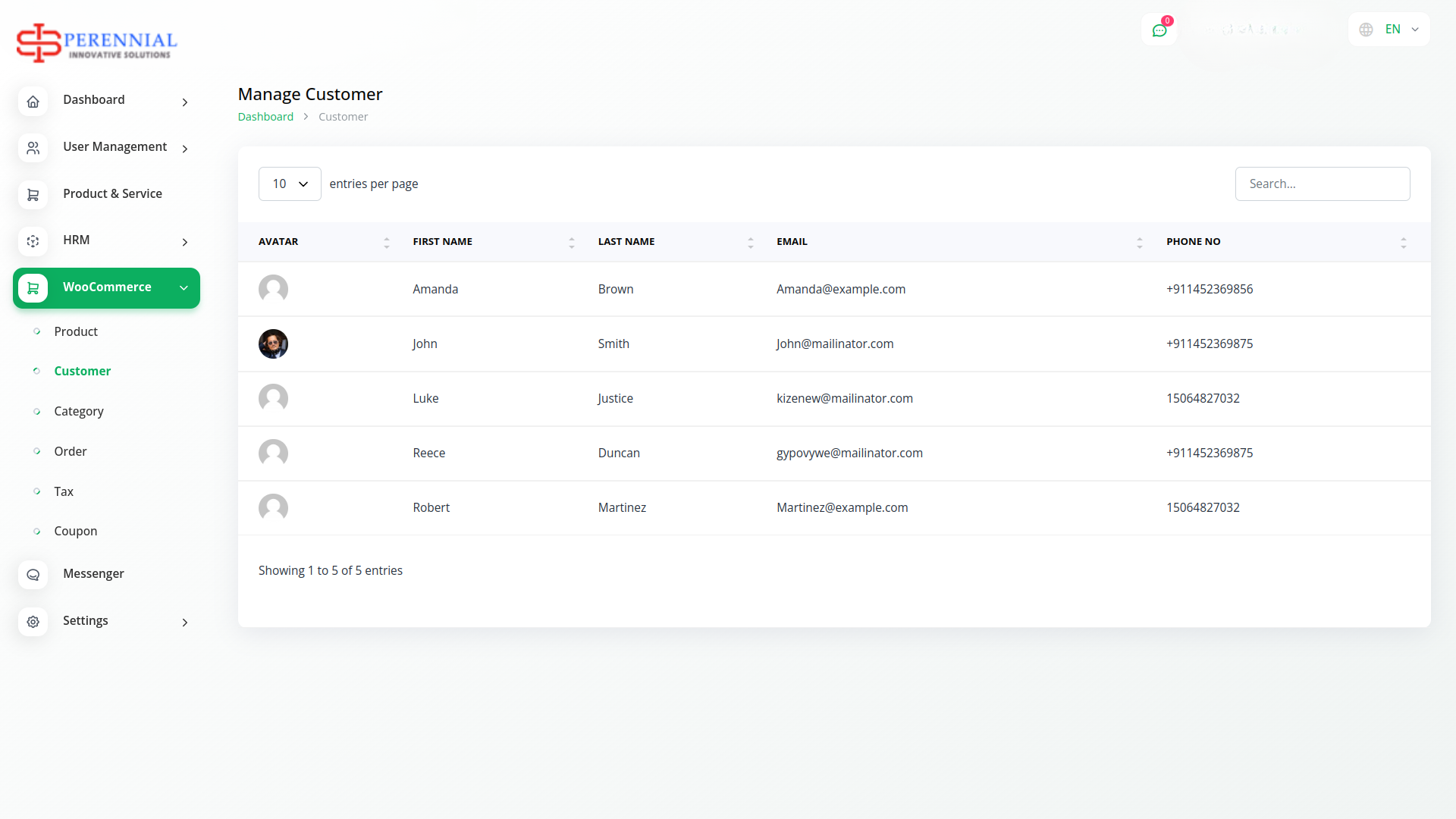Select Coupon in the WooCommerce submenu
Image resolution: width=1456 pixels, height=819 pixels.
[76, 531]
